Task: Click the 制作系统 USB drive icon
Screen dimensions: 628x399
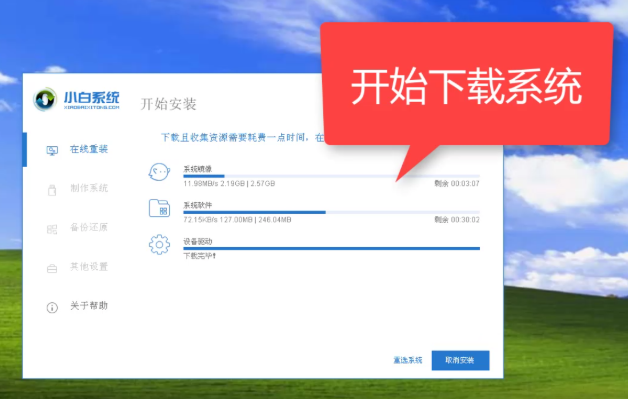Action: coord(52,189)
